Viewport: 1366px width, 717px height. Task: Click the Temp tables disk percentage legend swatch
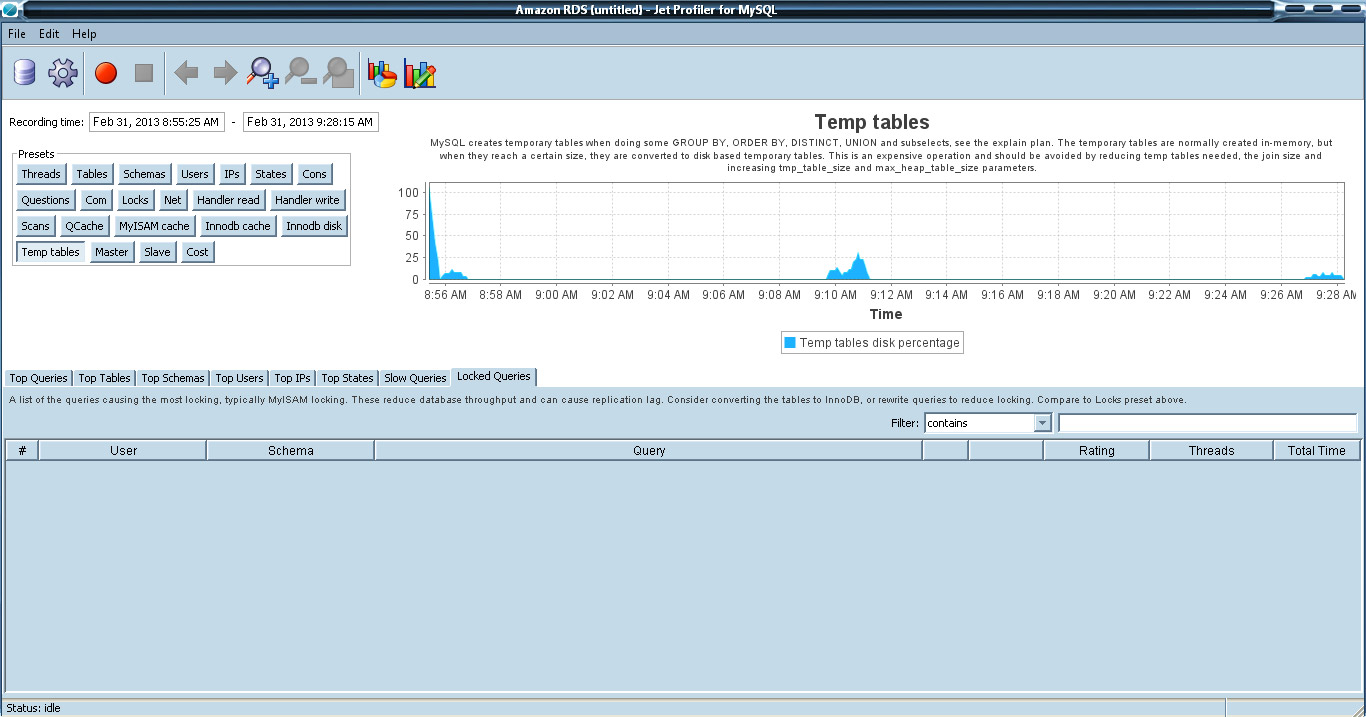[x=790, y=342]
